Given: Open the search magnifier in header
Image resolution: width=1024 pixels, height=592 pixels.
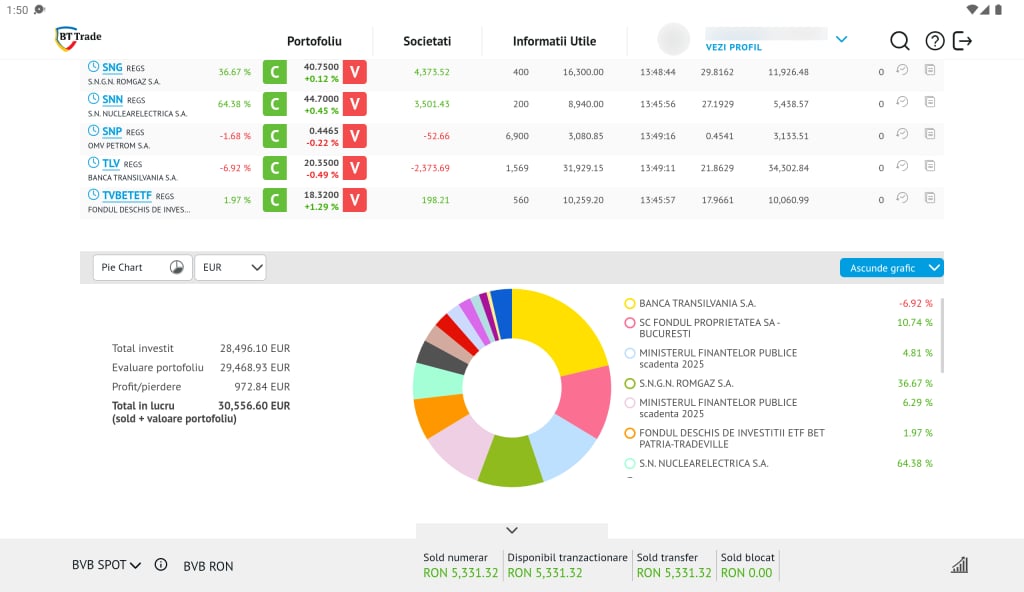Looking at the screenshot, I should 899,41.
